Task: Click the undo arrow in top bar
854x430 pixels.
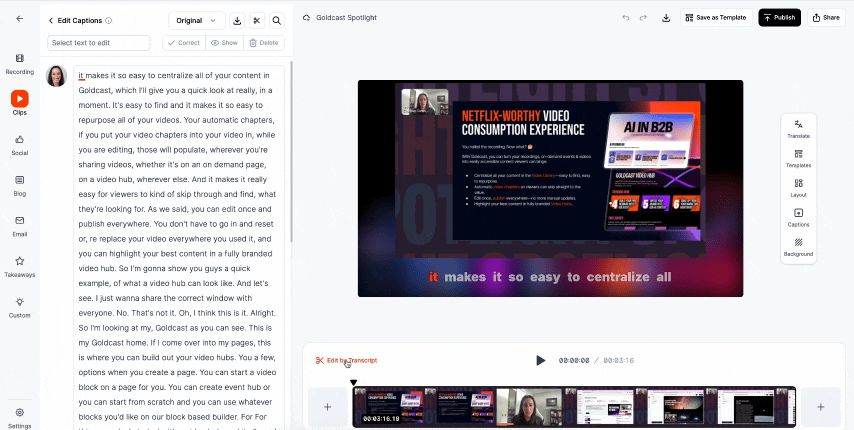Action: pos(626,18)
